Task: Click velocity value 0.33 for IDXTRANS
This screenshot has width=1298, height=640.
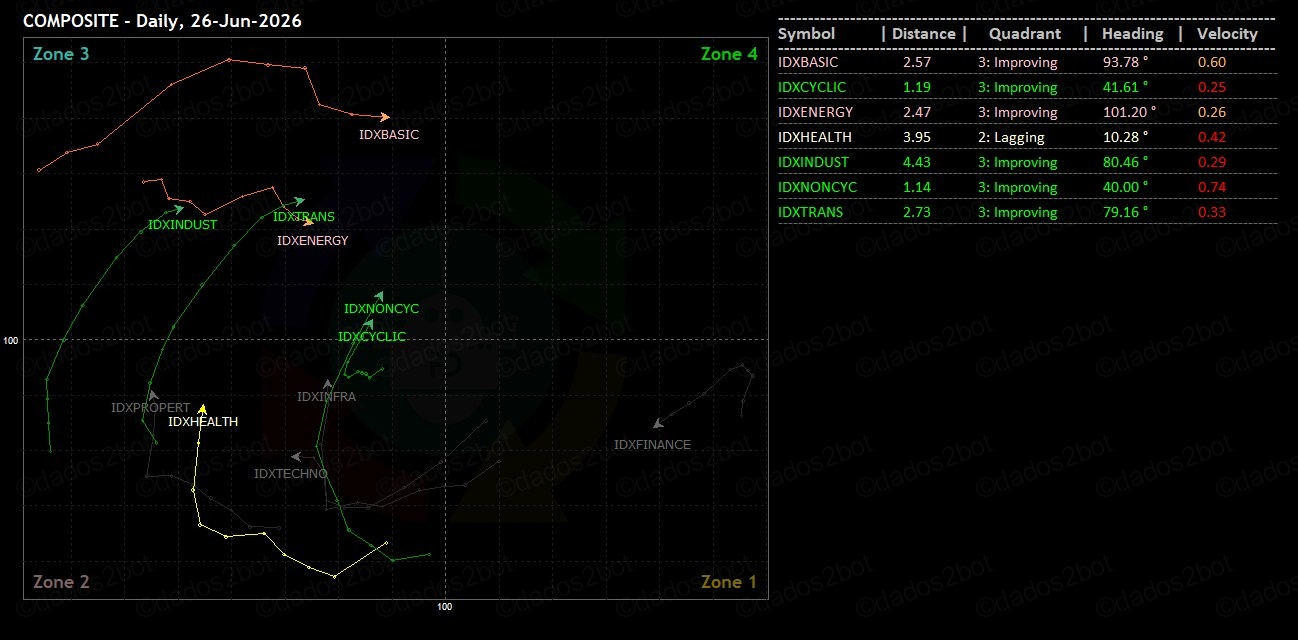Action: (x=1211, y=212)
